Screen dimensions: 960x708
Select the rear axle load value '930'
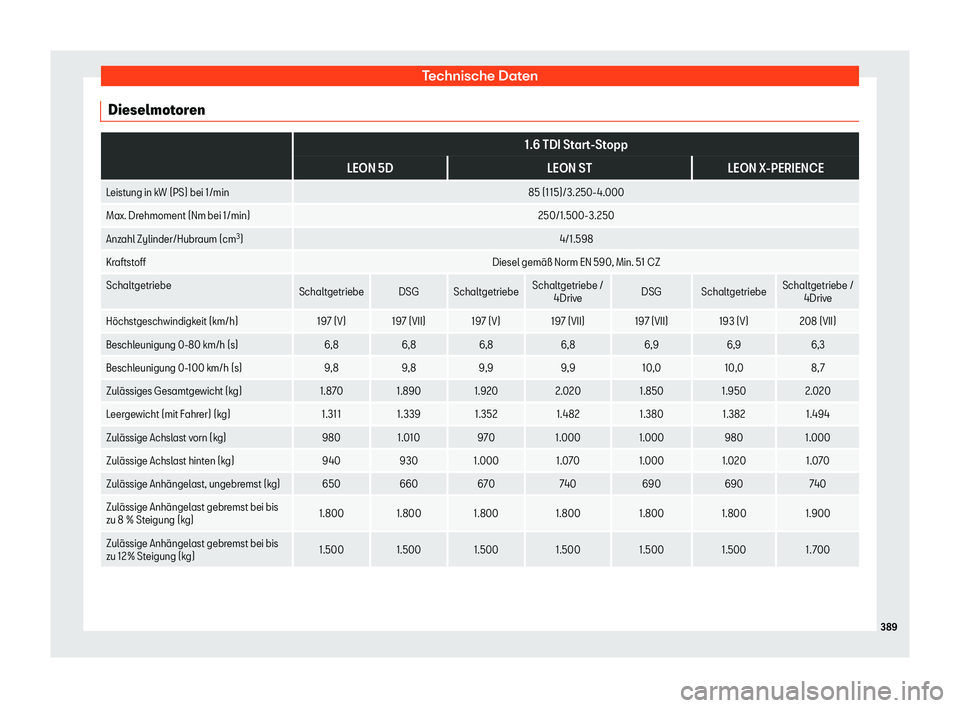[408, 461]
